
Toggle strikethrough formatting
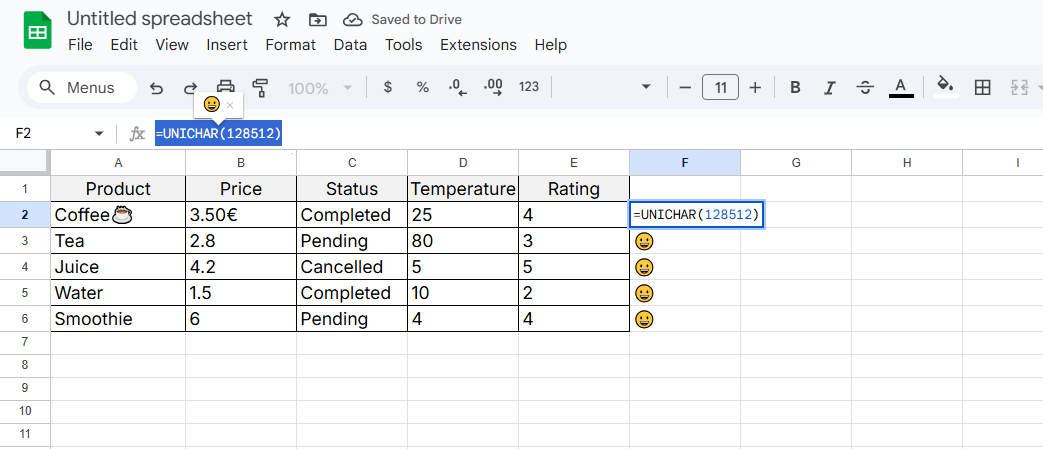[x=865, y=88]
